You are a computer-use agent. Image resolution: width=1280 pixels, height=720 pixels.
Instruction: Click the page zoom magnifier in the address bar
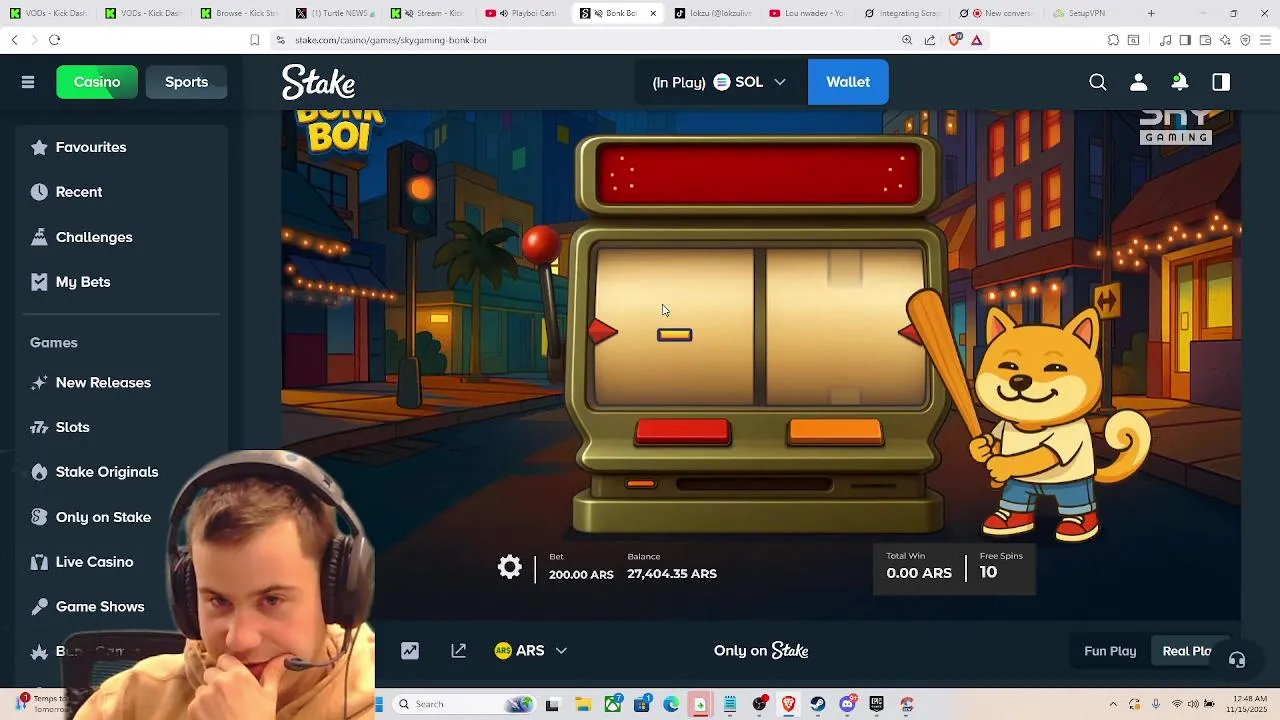coord(907,40)
